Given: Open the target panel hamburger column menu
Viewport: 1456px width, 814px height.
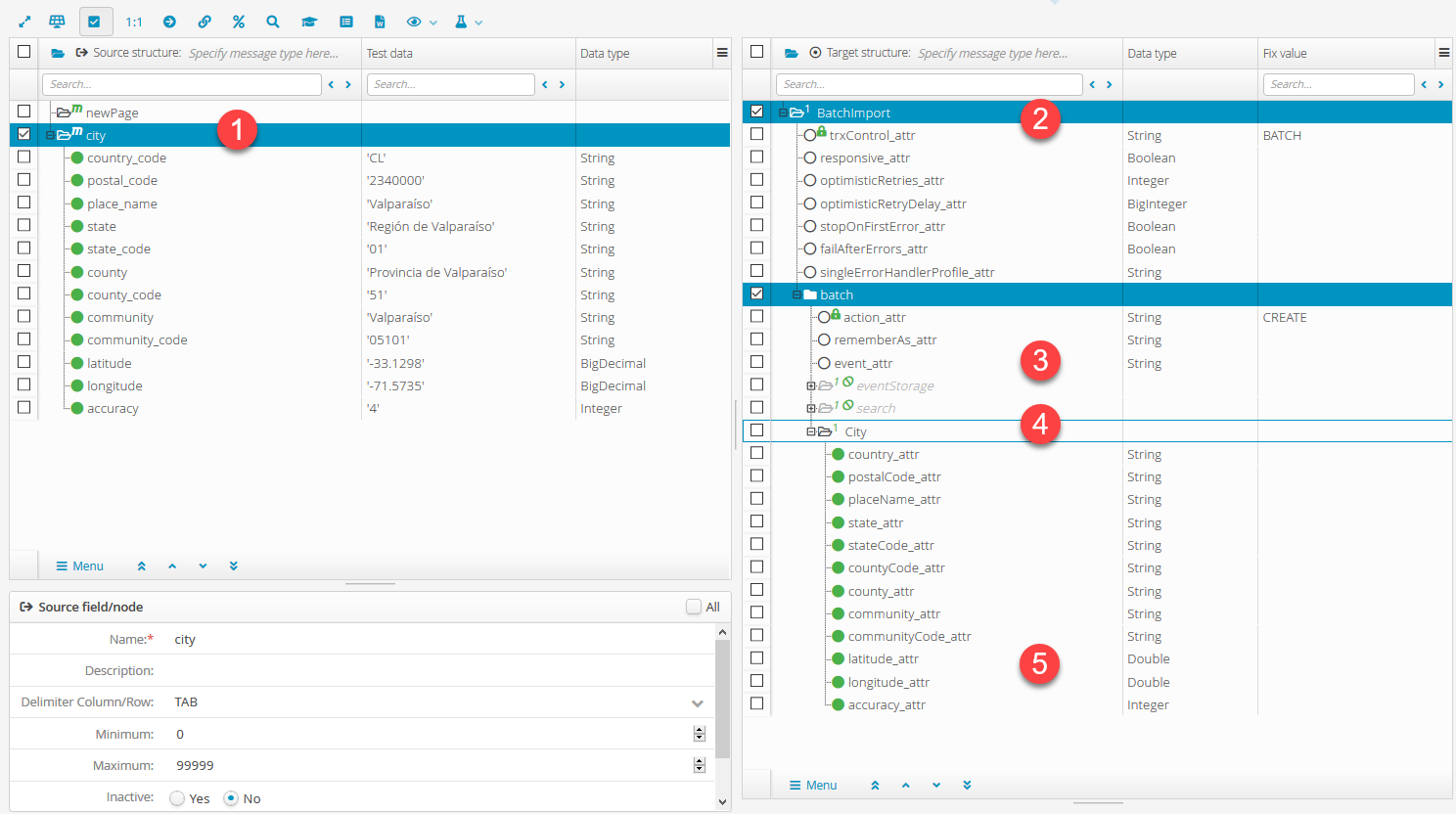Looking at the screenshot, I should click(1444, 53).
